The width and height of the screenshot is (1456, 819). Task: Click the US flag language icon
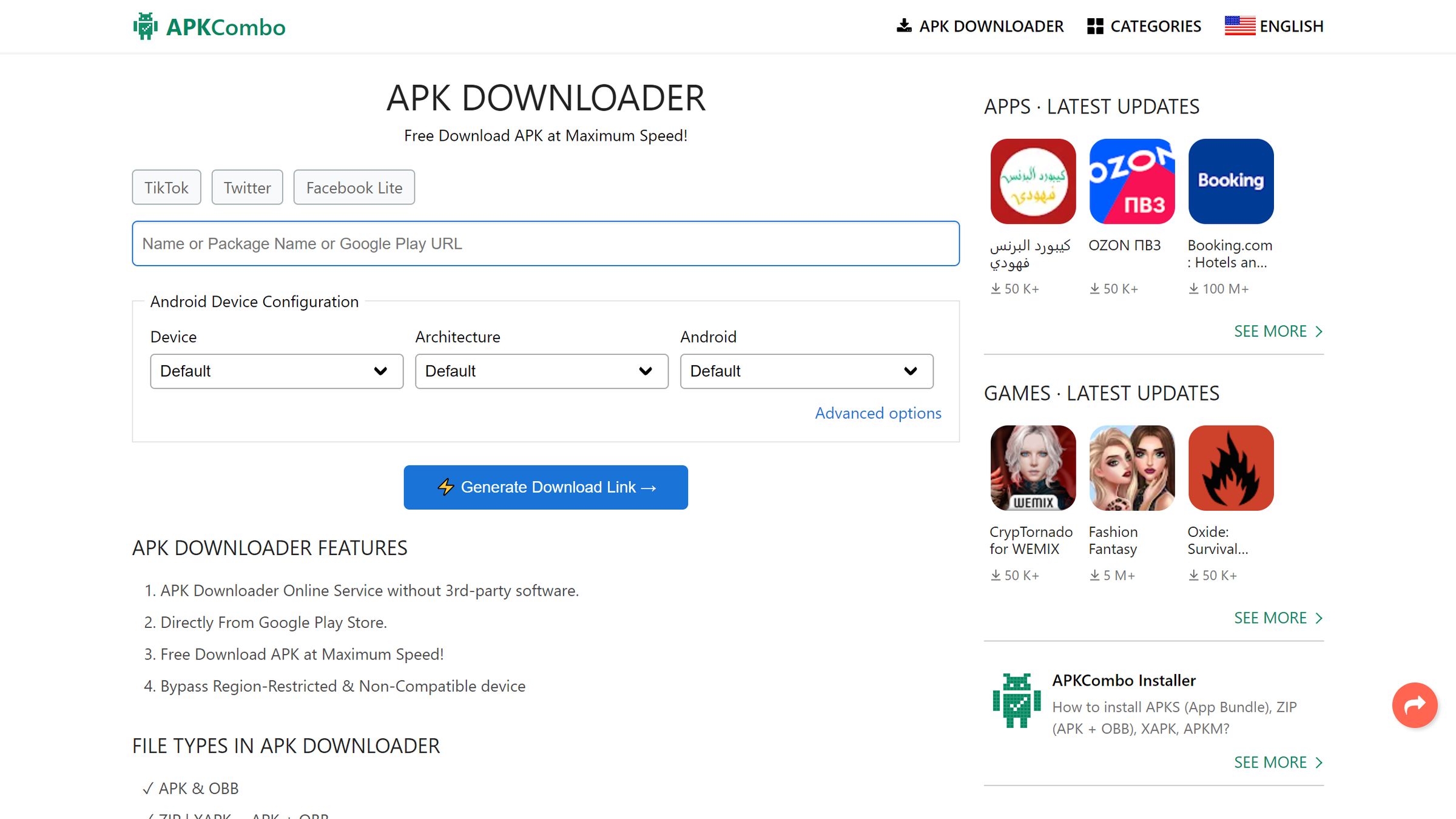click(x=1240, y=25)
